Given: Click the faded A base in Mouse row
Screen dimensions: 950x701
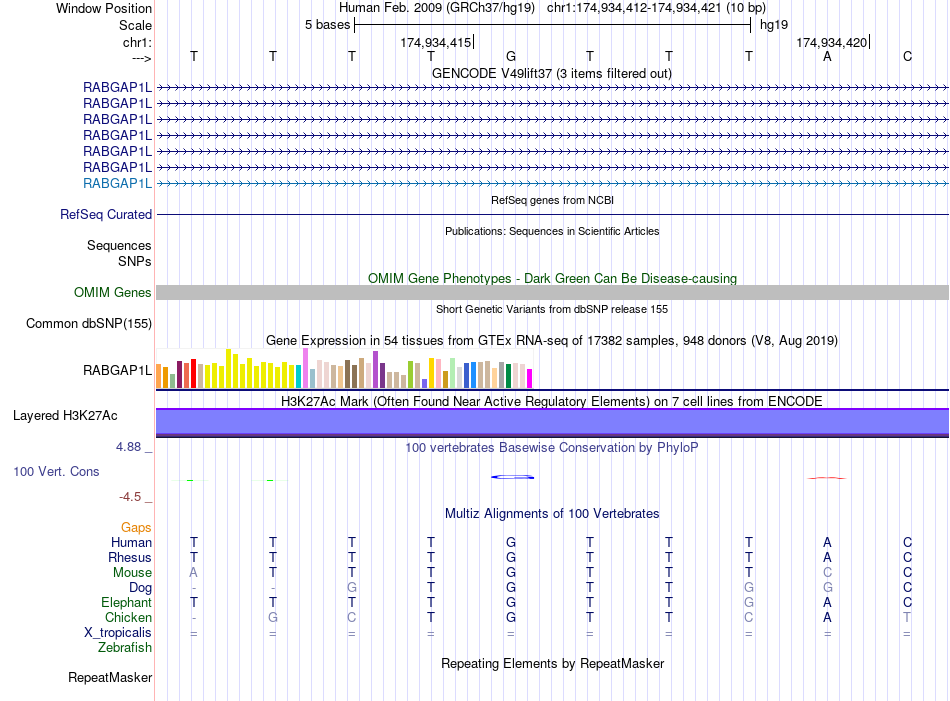Looking at the screenshot, I should [x=193, y=573].
